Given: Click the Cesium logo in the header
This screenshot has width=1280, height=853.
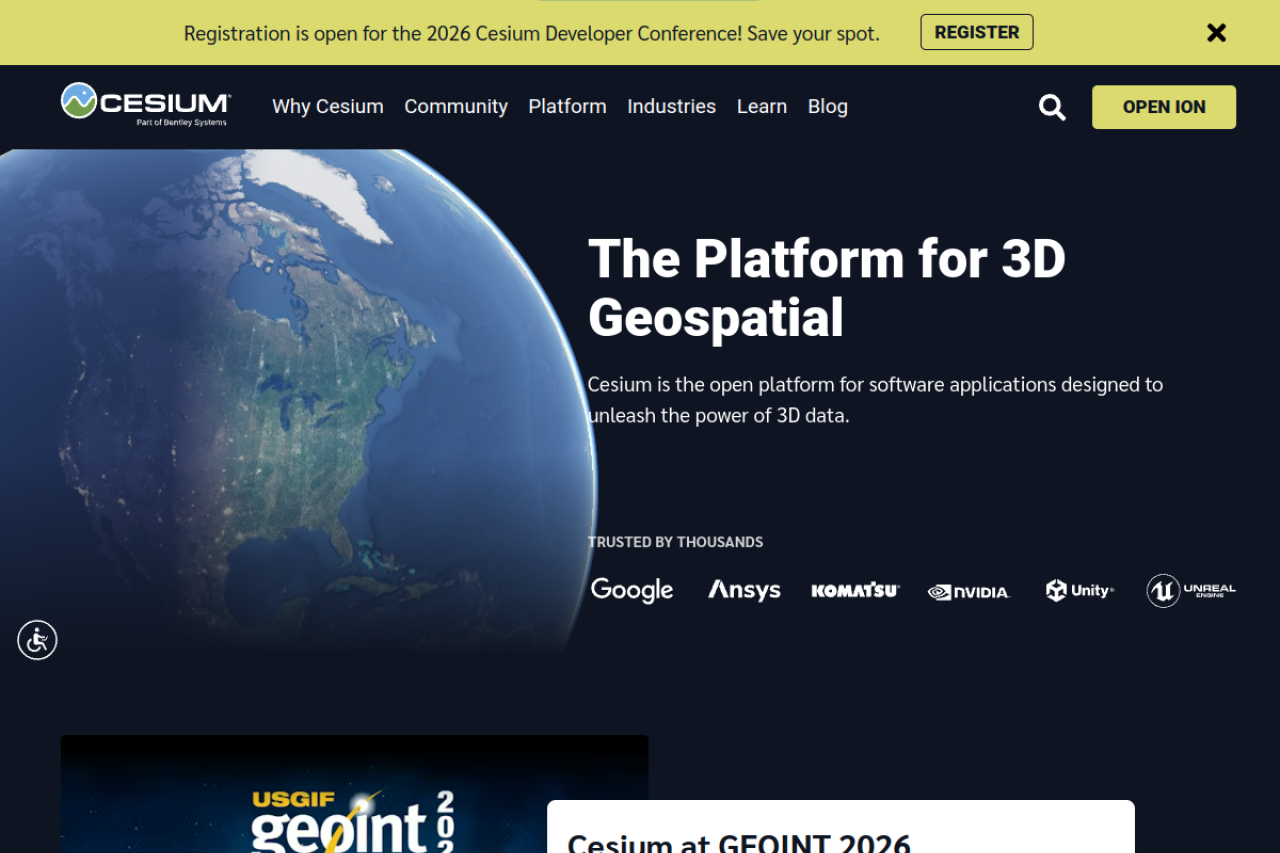Looking at the screenshot, I should 146,105.
